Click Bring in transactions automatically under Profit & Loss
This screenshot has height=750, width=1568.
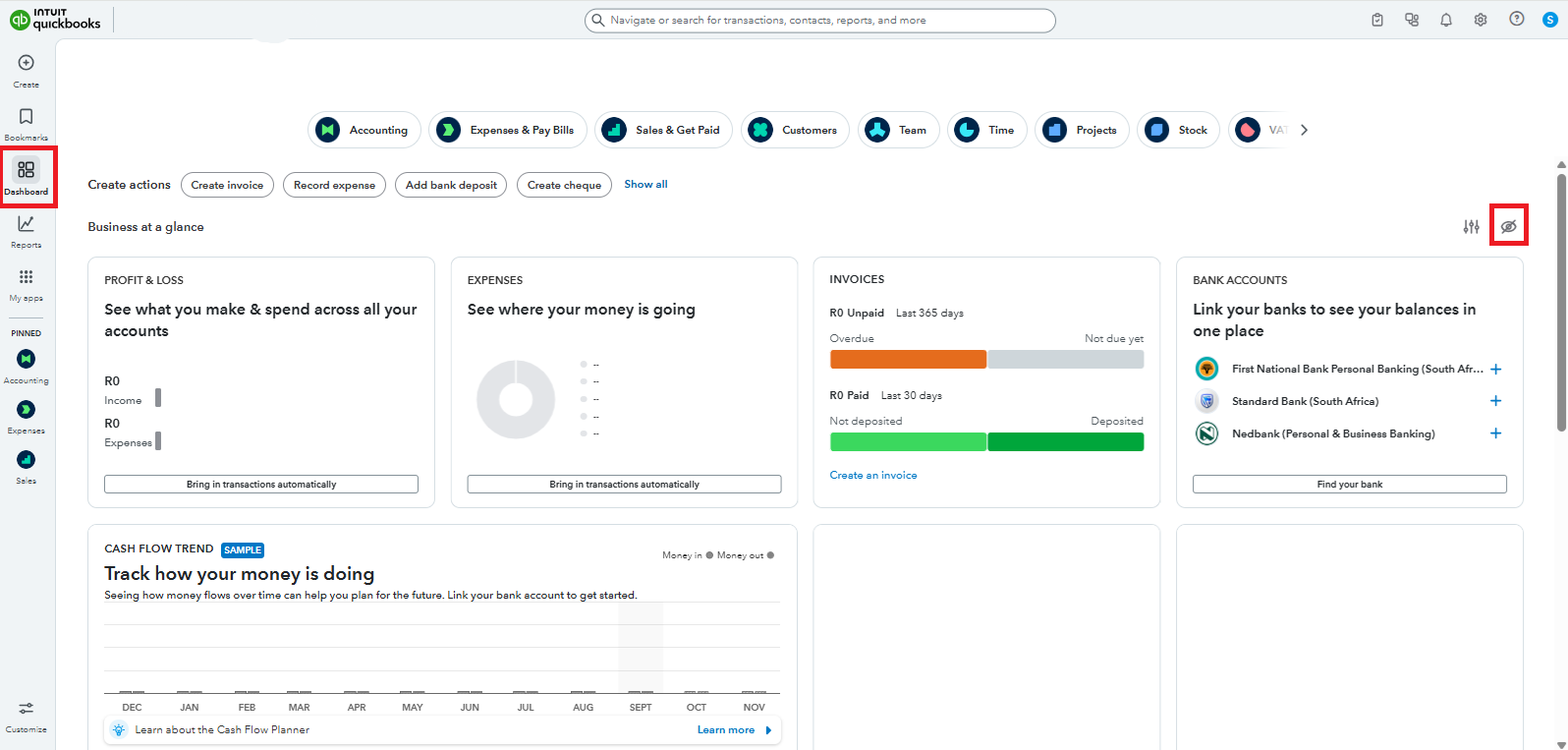261,485
